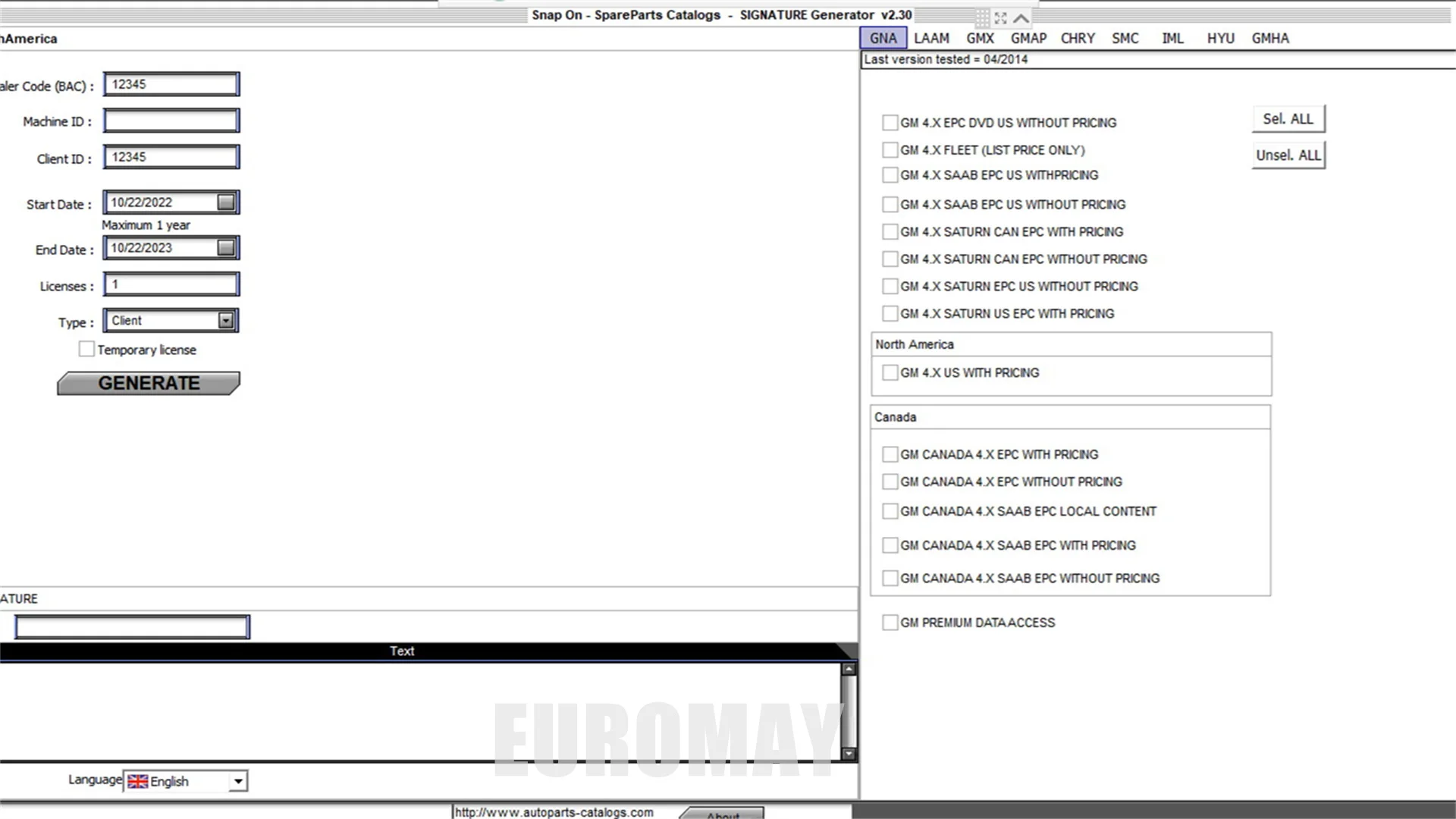Click the Dealer Code (BAC) input field
The image size is (1456, 819).
(x=171, y=84)
